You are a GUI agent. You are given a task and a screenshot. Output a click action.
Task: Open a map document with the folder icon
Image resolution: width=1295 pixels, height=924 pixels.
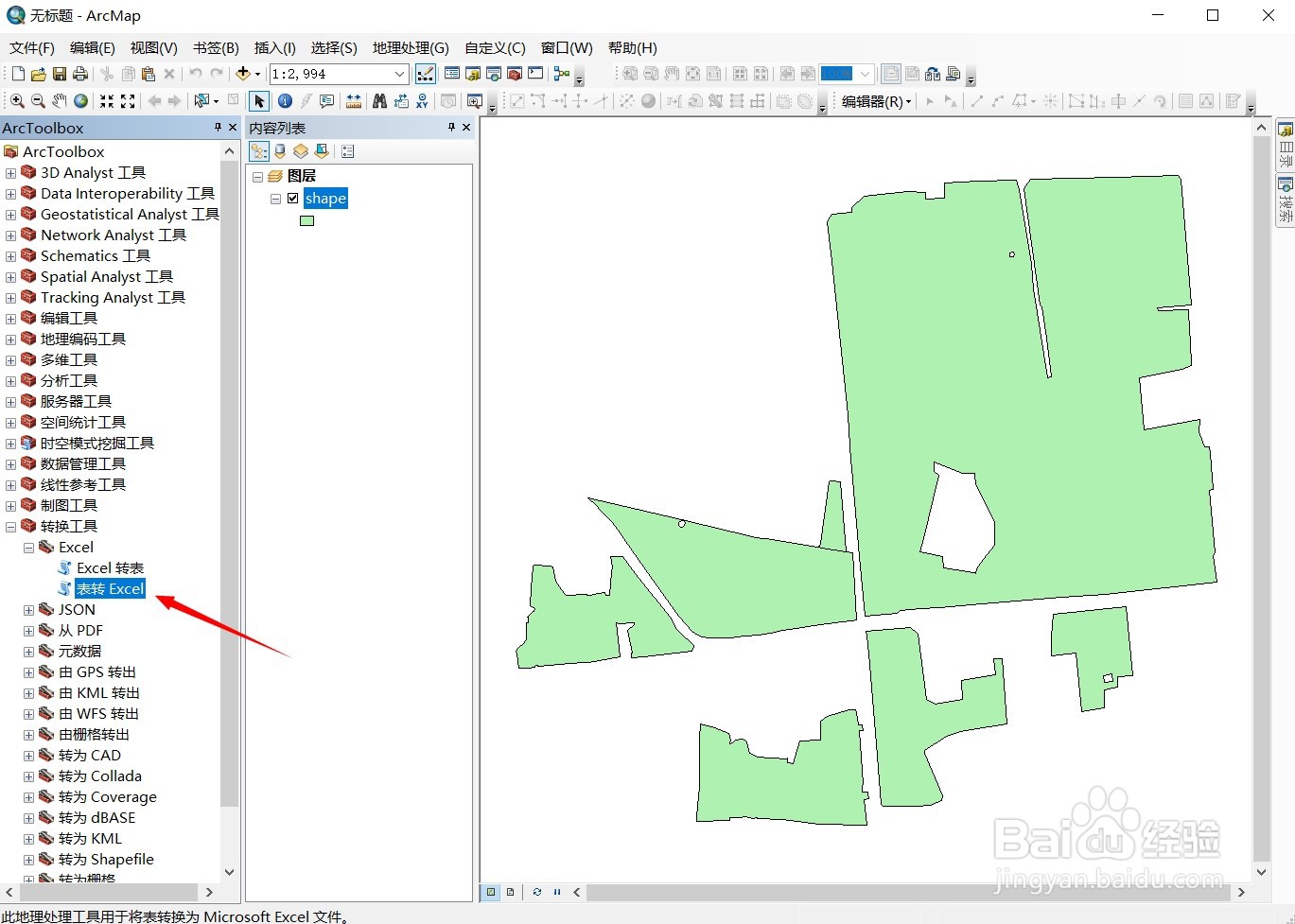[39, 74]
